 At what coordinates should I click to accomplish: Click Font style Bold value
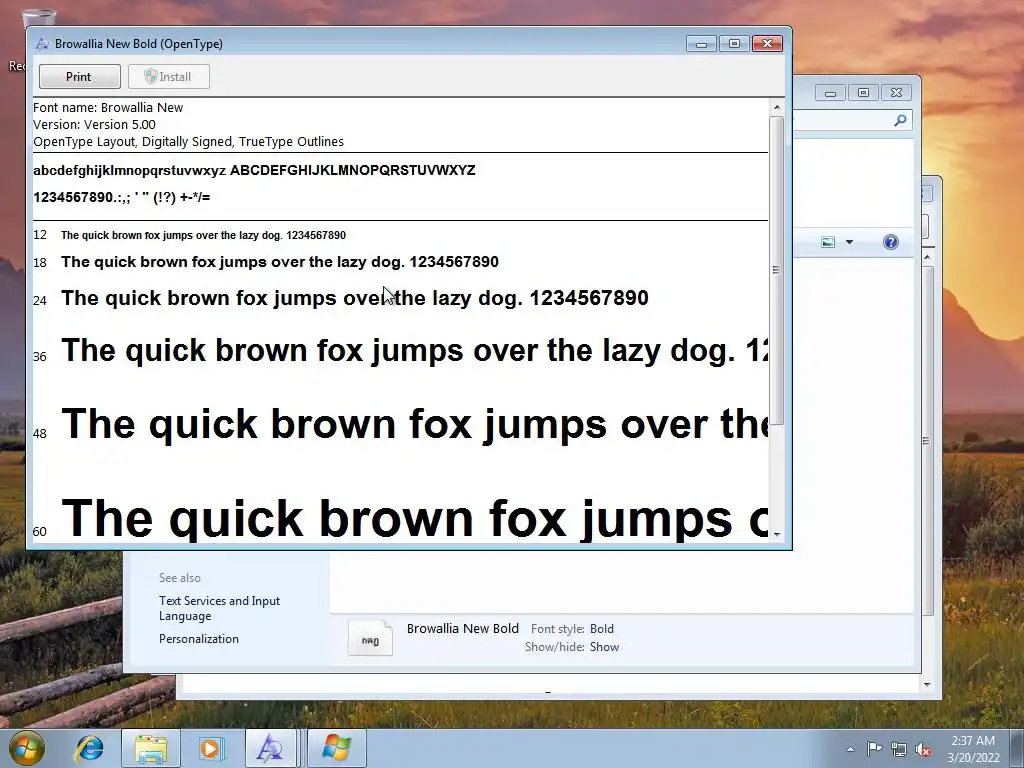pos(601,629)
